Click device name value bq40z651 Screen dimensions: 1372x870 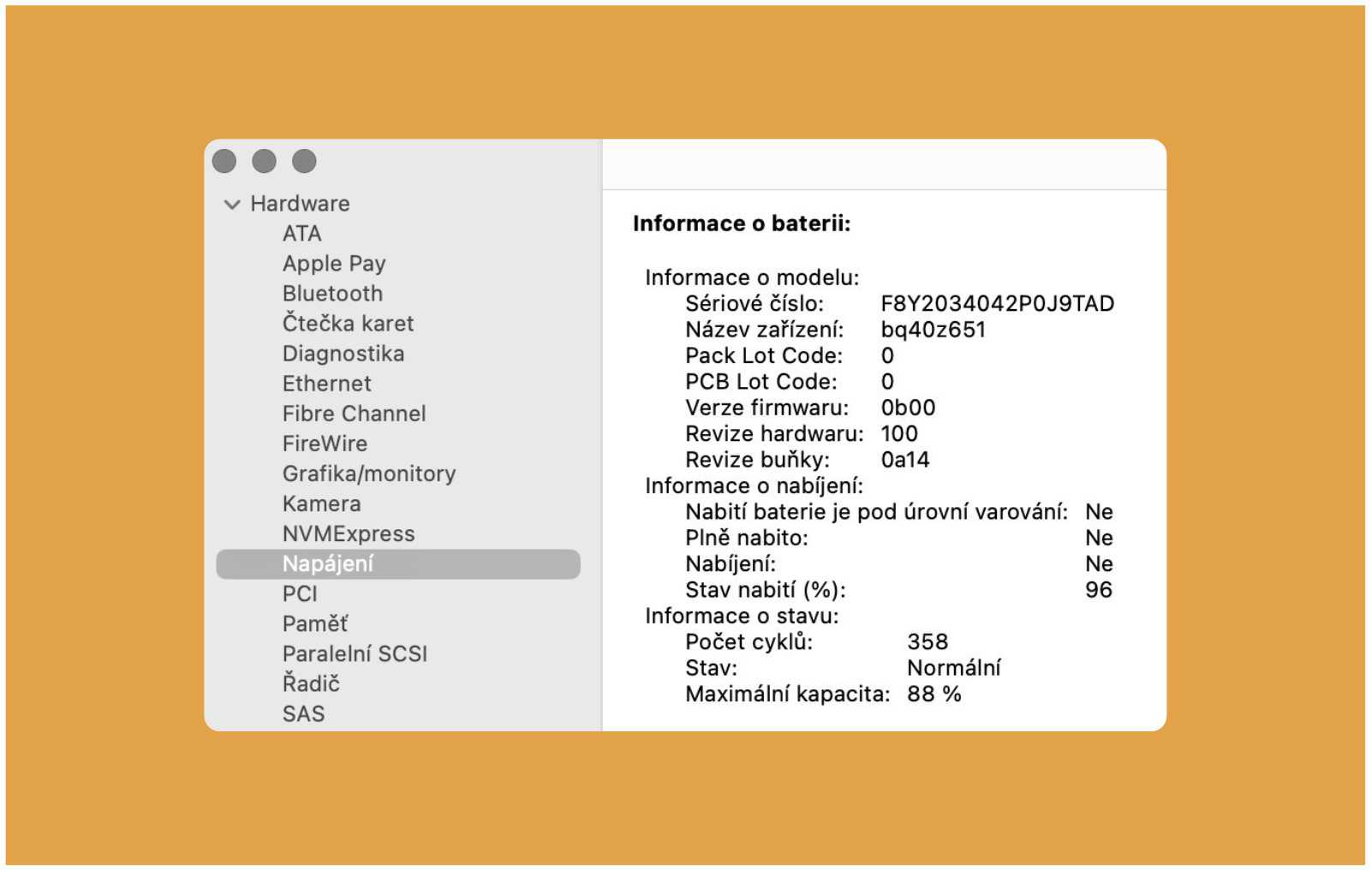tap(934, 330)
